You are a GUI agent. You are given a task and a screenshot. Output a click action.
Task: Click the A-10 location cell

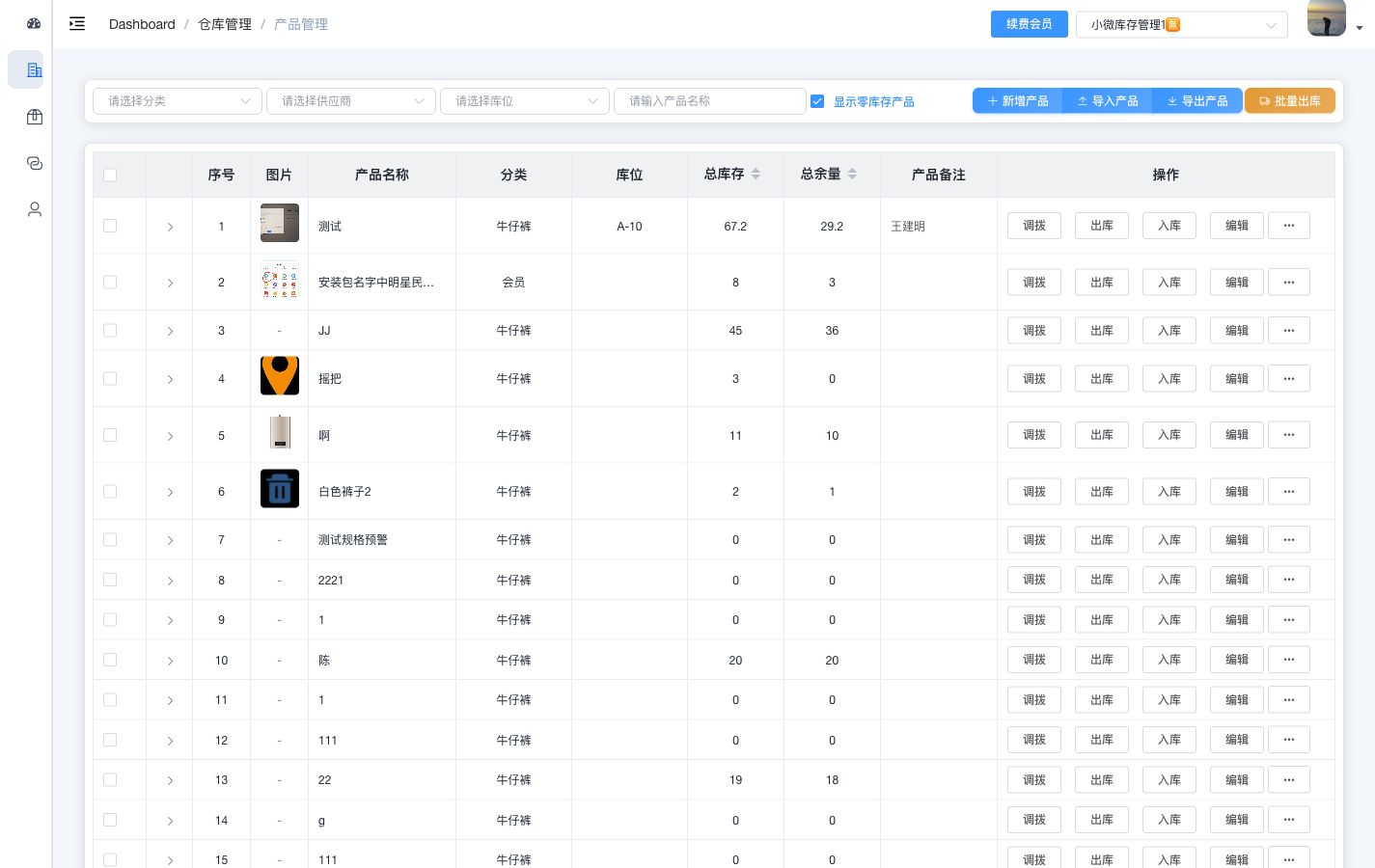pyautogui.click(x=629, y=227)
